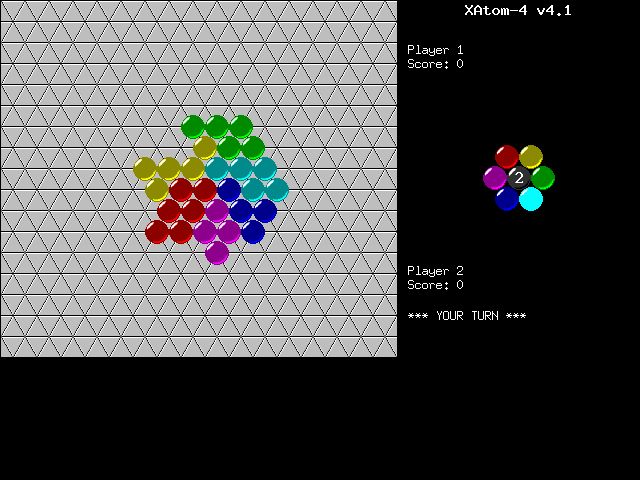
Task: Click the blue atom of the next piece
Action: tap(507, 199)
